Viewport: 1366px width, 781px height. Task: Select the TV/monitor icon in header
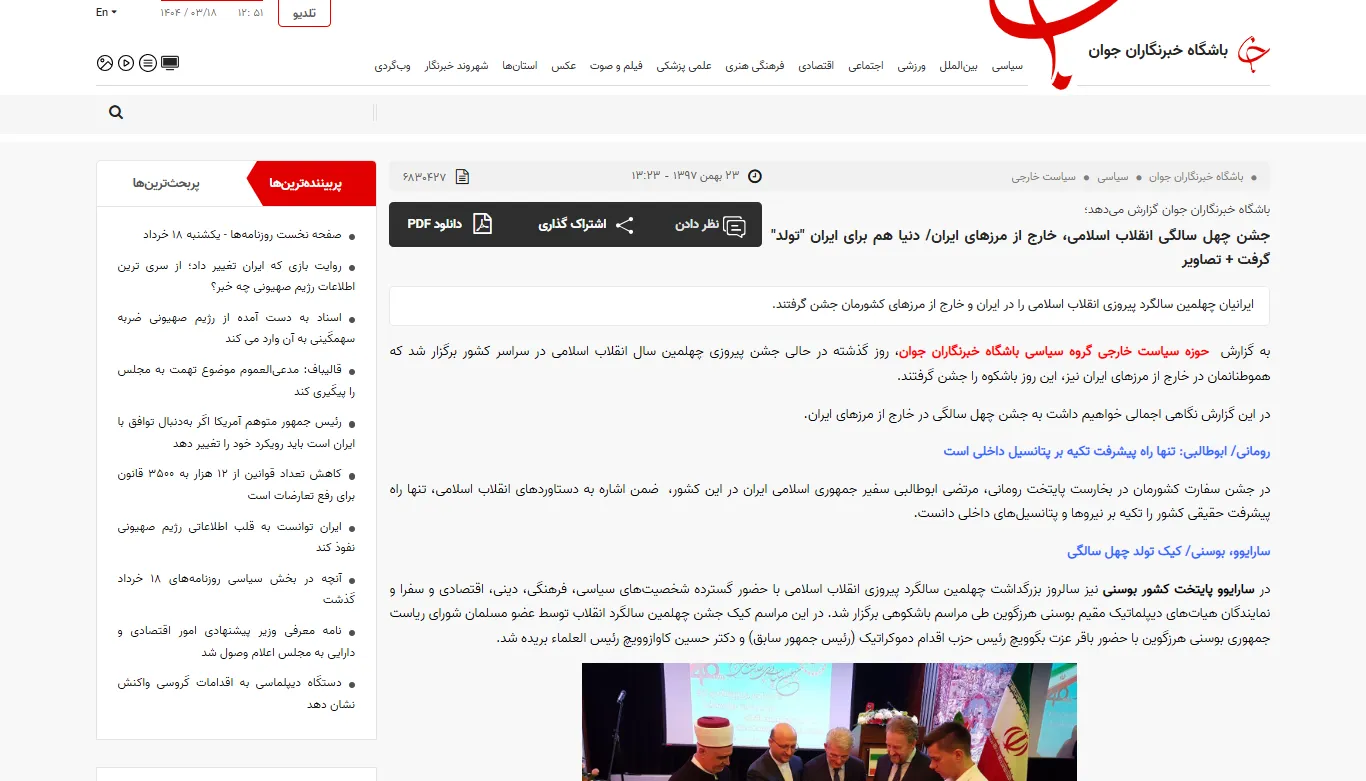coord(170,62)
